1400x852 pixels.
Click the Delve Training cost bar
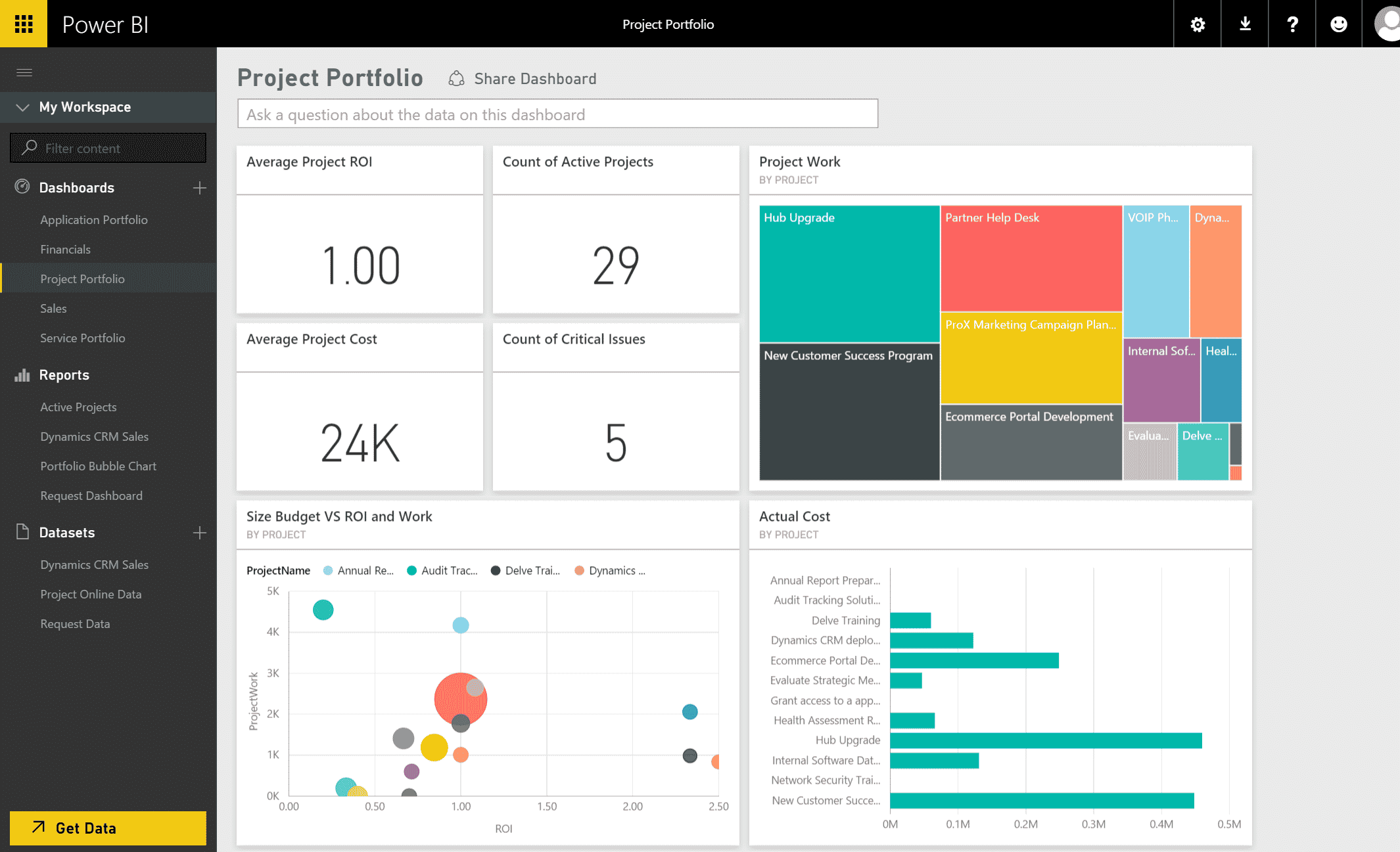pos(910,620)
